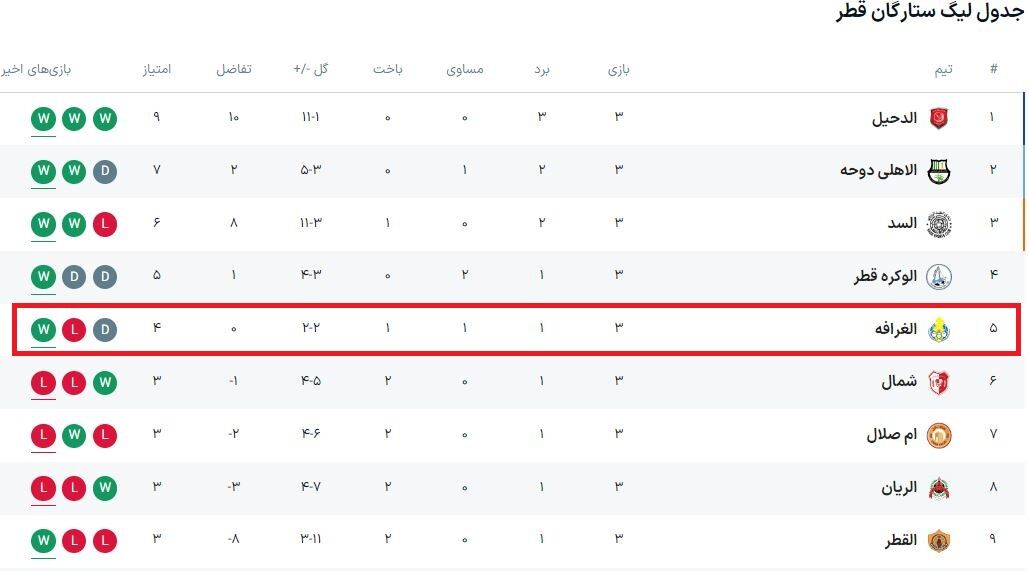Open the الغرافه team page link
The image size is (1029, 571).
tap(896, 328)
